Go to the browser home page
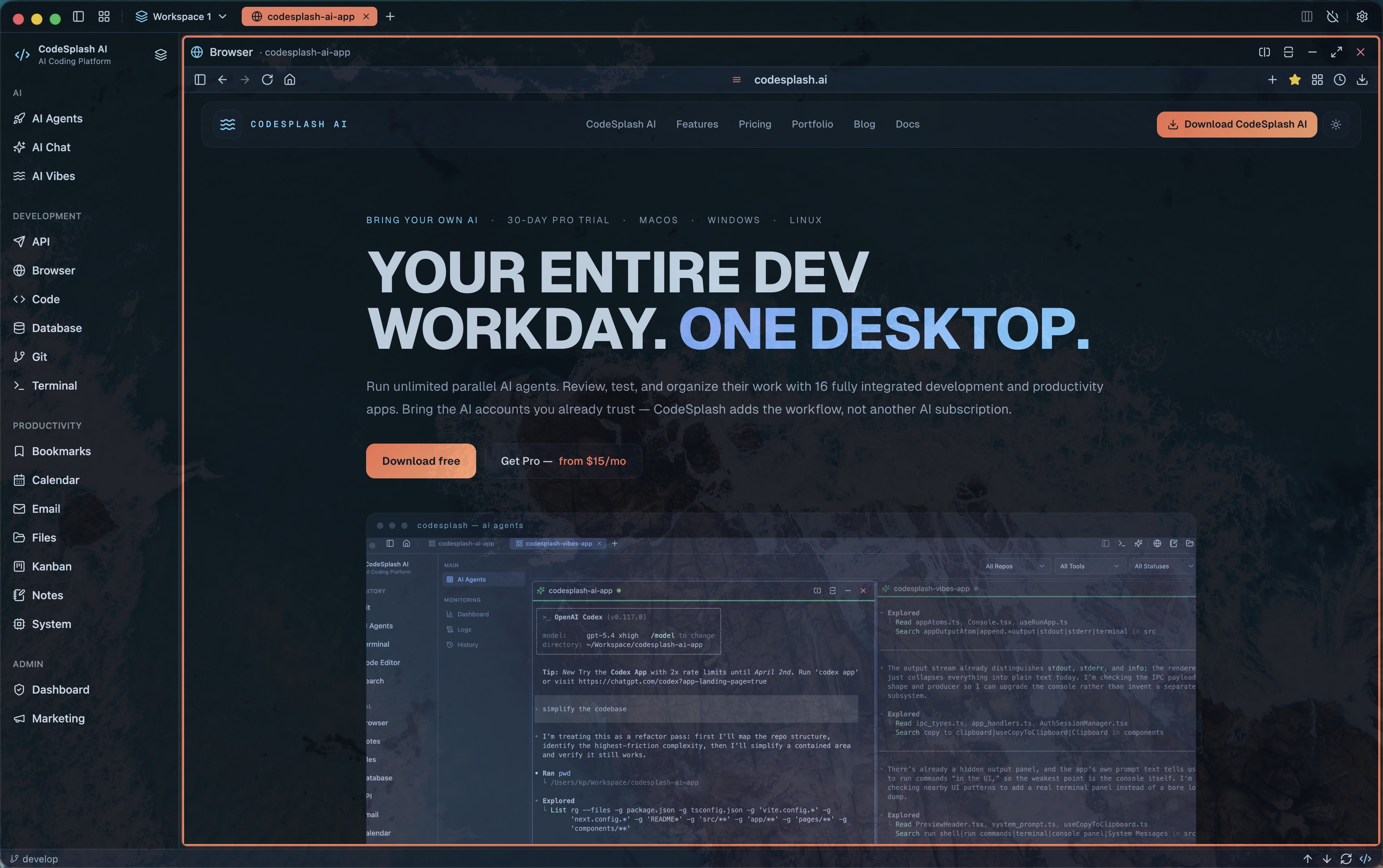 point(289,80)
